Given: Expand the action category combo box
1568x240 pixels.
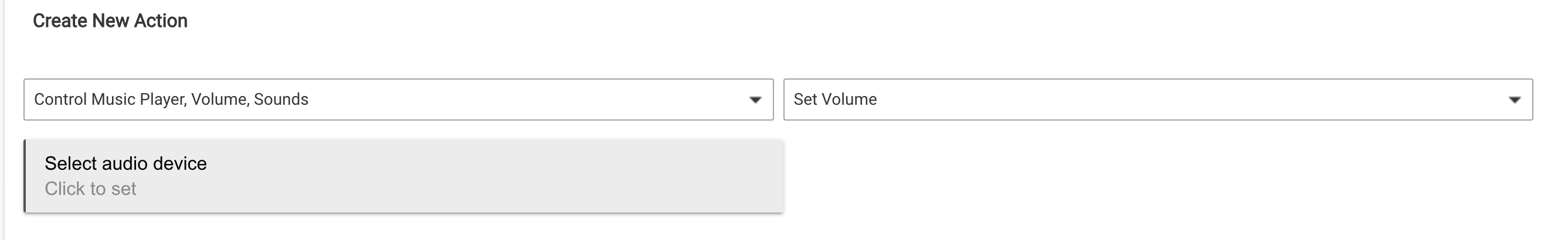Looking at the screenshot, I should click(398, 100).
